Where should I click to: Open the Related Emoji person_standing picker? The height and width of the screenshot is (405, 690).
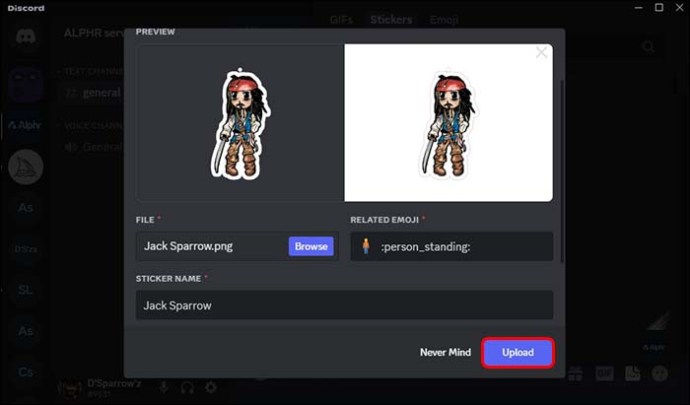coord(451,246)
